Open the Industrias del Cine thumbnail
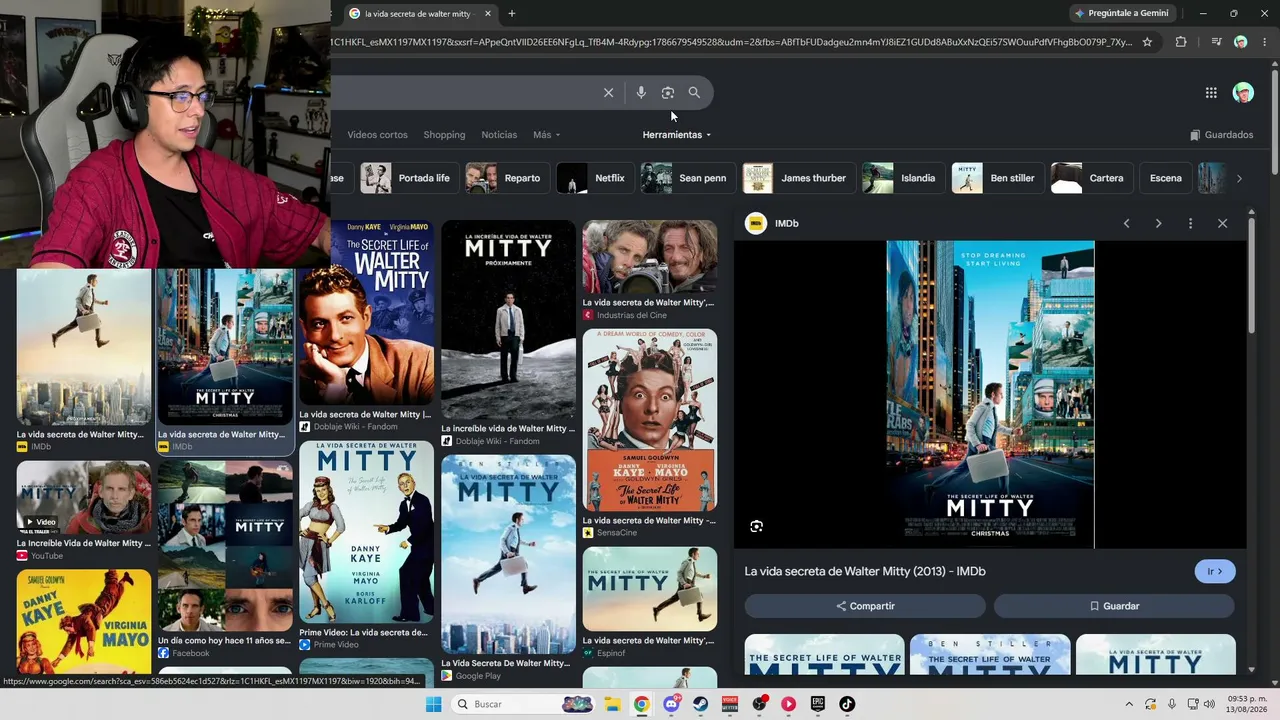The height and width of the screenshot is (720, 1280). pos(650,257)
